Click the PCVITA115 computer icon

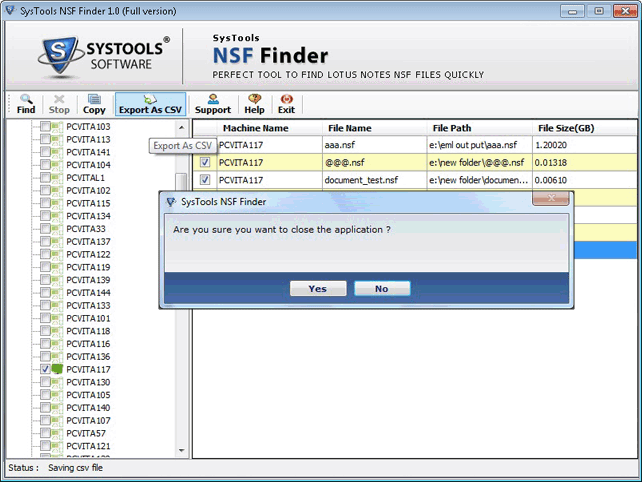[x=57, y=203]
